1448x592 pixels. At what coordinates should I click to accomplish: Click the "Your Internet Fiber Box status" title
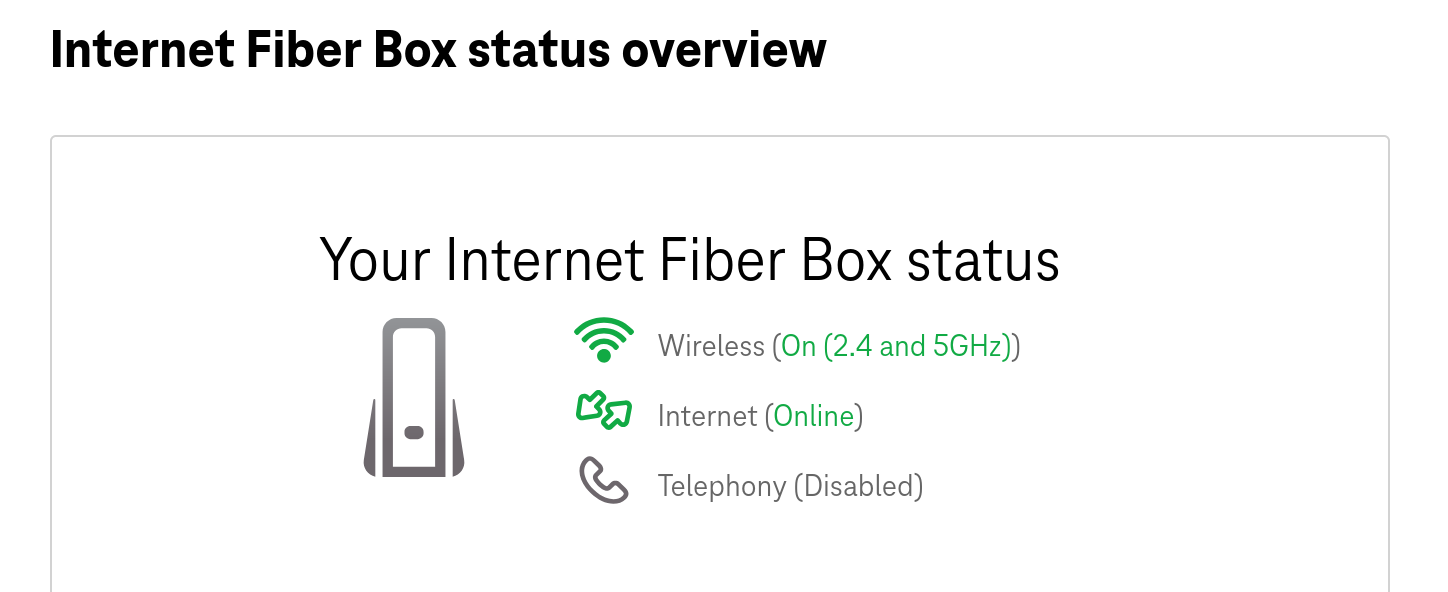coord(689,260)
